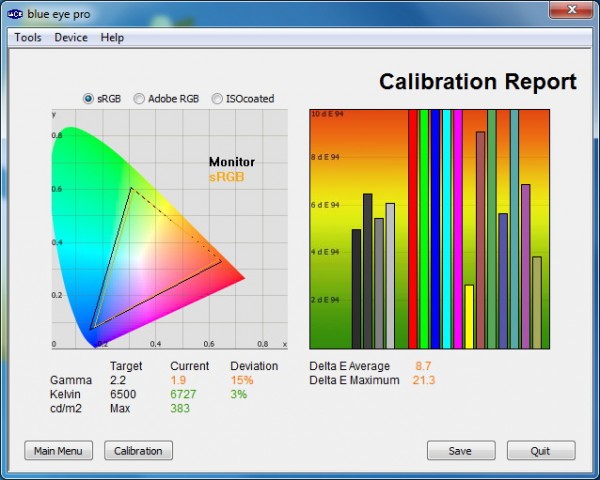Click the current Gamma value 1.9
The width and height of the screenshot is (600, 480).
[178, 380]
